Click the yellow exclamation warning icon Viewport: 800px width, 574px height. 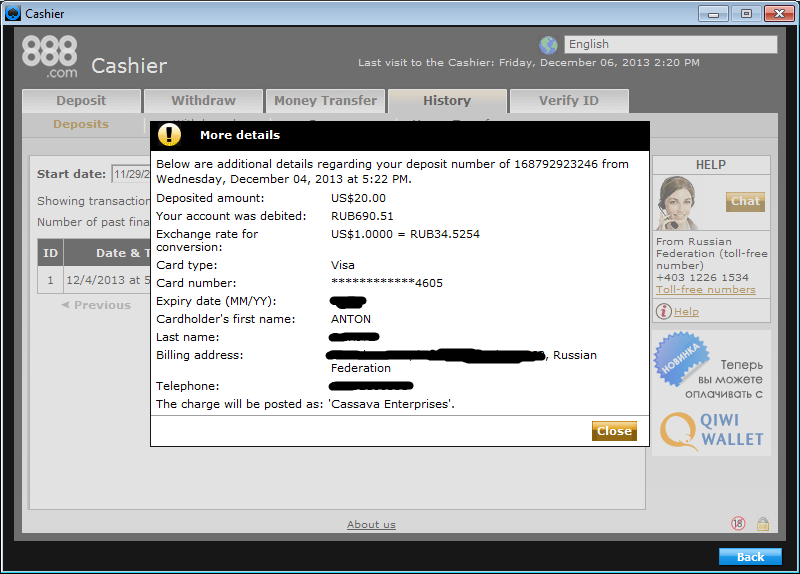(x=170, y=135)
